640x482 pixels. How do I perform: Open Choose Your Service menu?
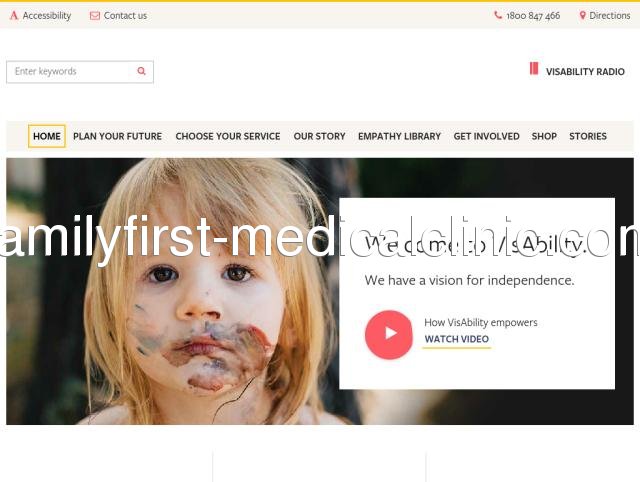pos(228,136)
